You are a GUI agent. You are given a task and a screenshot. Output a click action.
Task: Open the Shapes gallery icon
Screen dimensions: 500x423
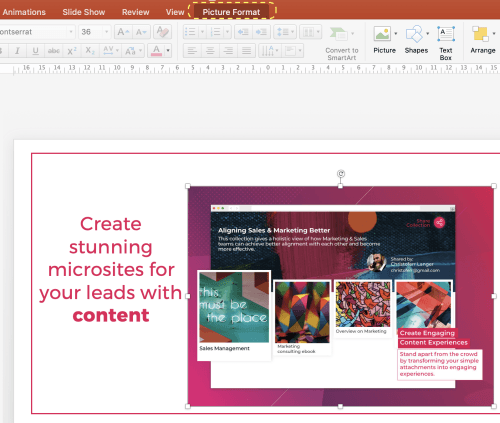tap(414, 34)
